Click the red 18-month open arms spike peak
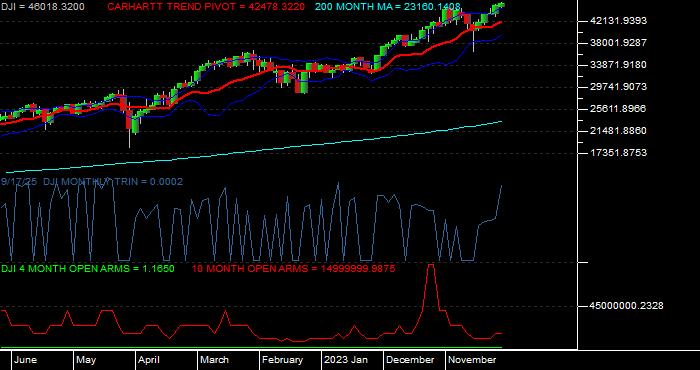Image resolution: width=700 pixels, height=370 pixels. click(x=431, y=265)
